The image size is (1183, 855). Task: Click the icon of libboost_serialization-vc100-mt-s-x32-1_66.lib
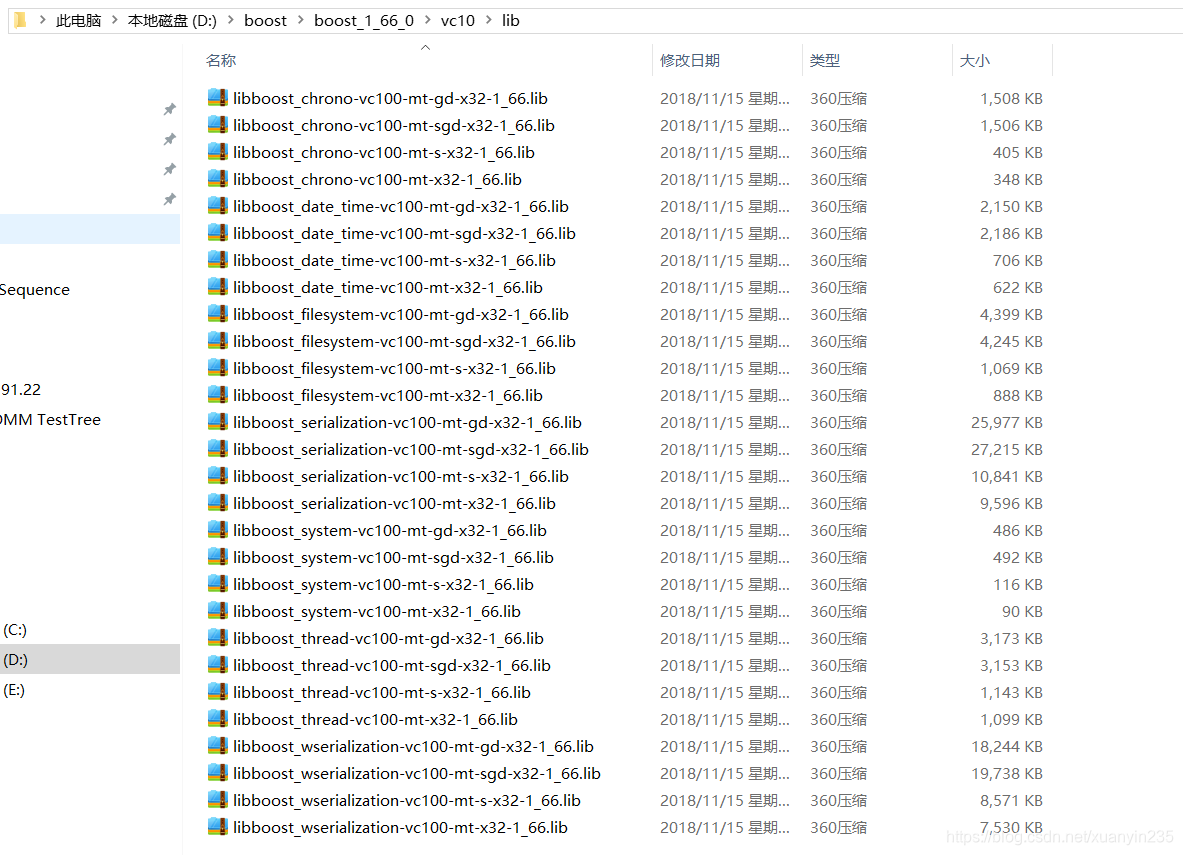(217, 476)
